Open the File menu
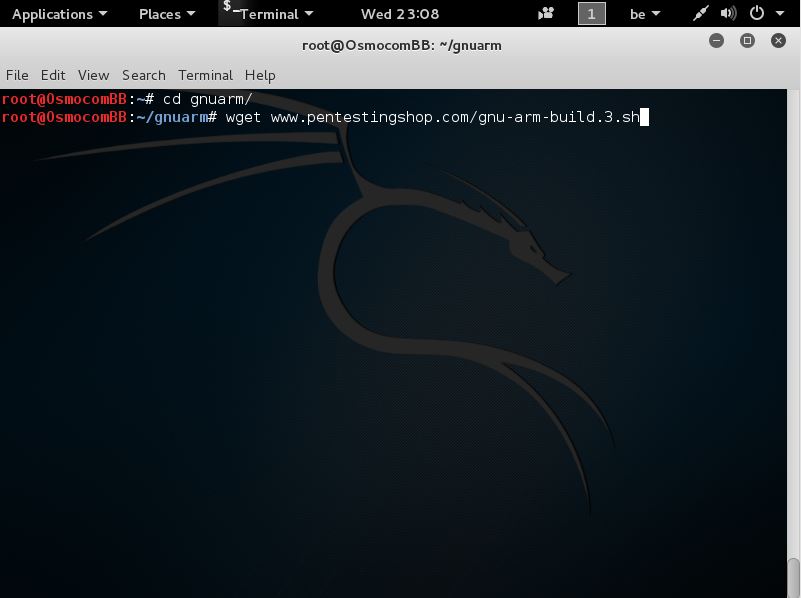 pyautogui.click(x=17, y=75)
